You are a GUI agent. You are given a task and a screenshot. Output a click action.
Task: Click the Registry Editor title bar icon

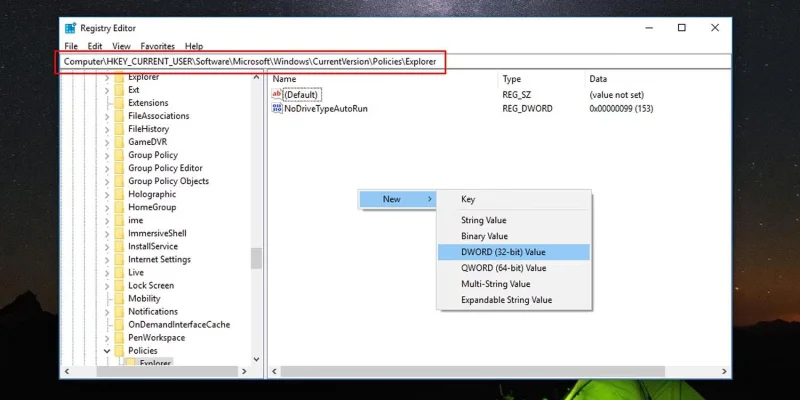(70, 28)
